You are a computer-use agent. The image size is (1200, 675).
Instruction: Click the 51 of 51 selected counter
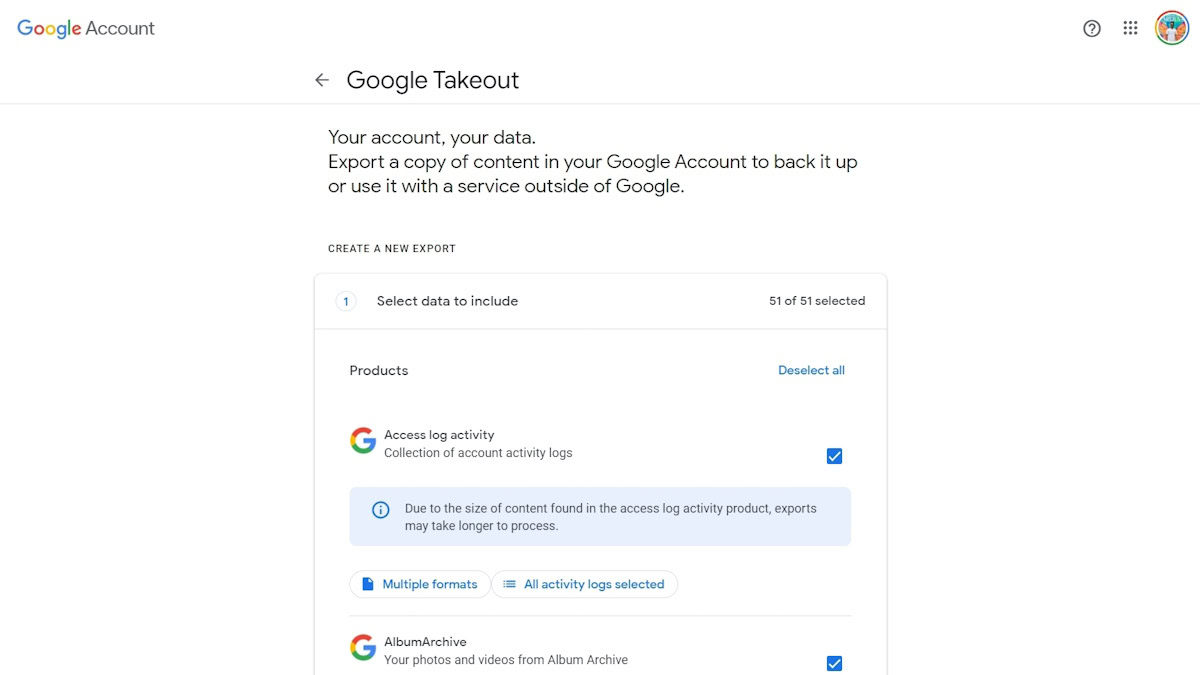pyautogui.click(x=817, y=301)
